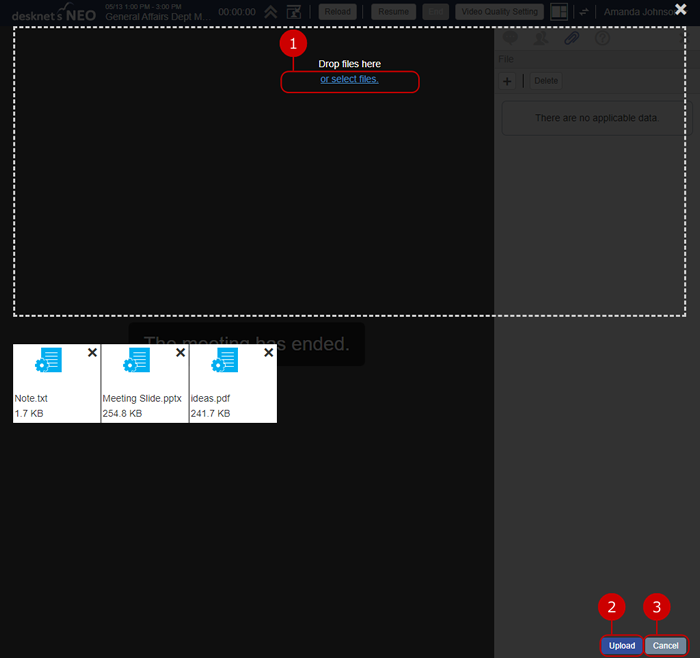Click the screen share icon in the toolbar

tap(294, 12)
